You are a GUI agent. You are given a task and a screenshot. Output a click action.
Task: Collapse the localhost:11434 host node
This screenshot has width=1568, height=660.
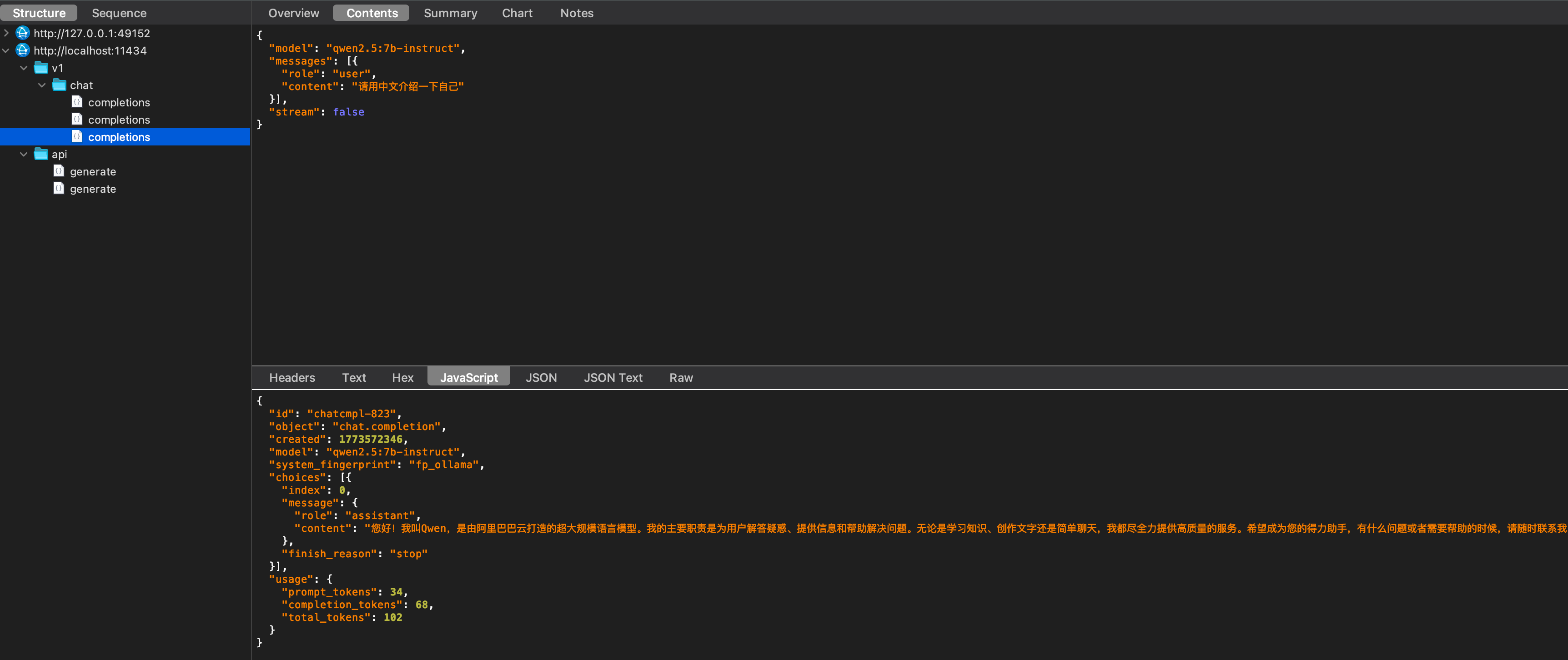click(6, 50)
